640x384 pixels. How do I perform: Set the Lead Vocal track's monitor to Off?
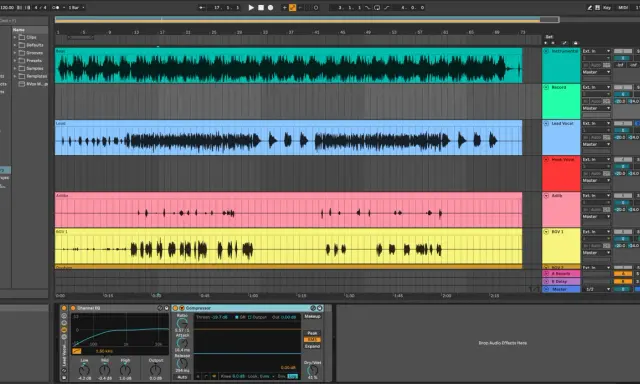coord(607,137)
